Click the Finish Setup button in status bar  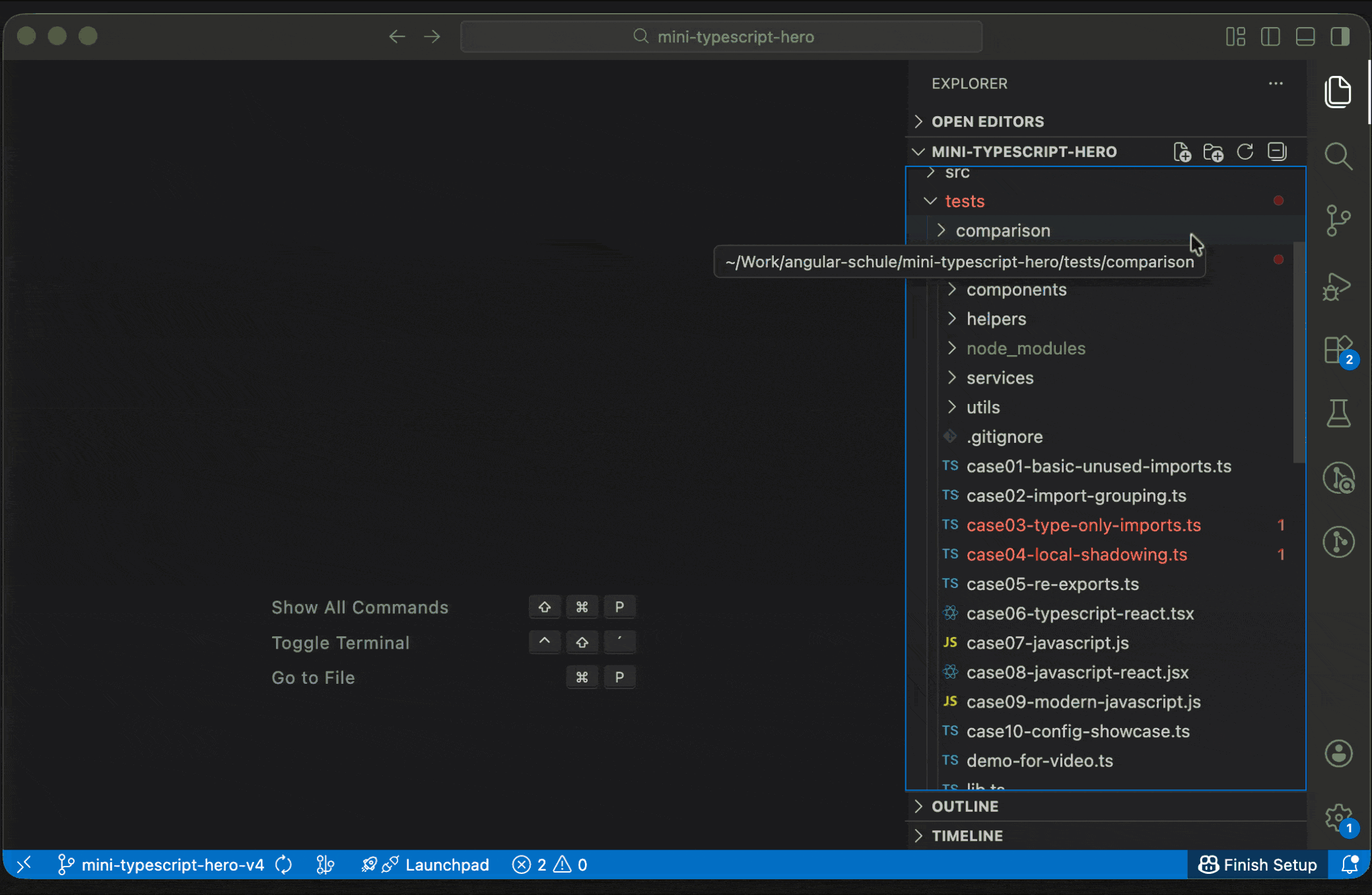[1256, 865]
